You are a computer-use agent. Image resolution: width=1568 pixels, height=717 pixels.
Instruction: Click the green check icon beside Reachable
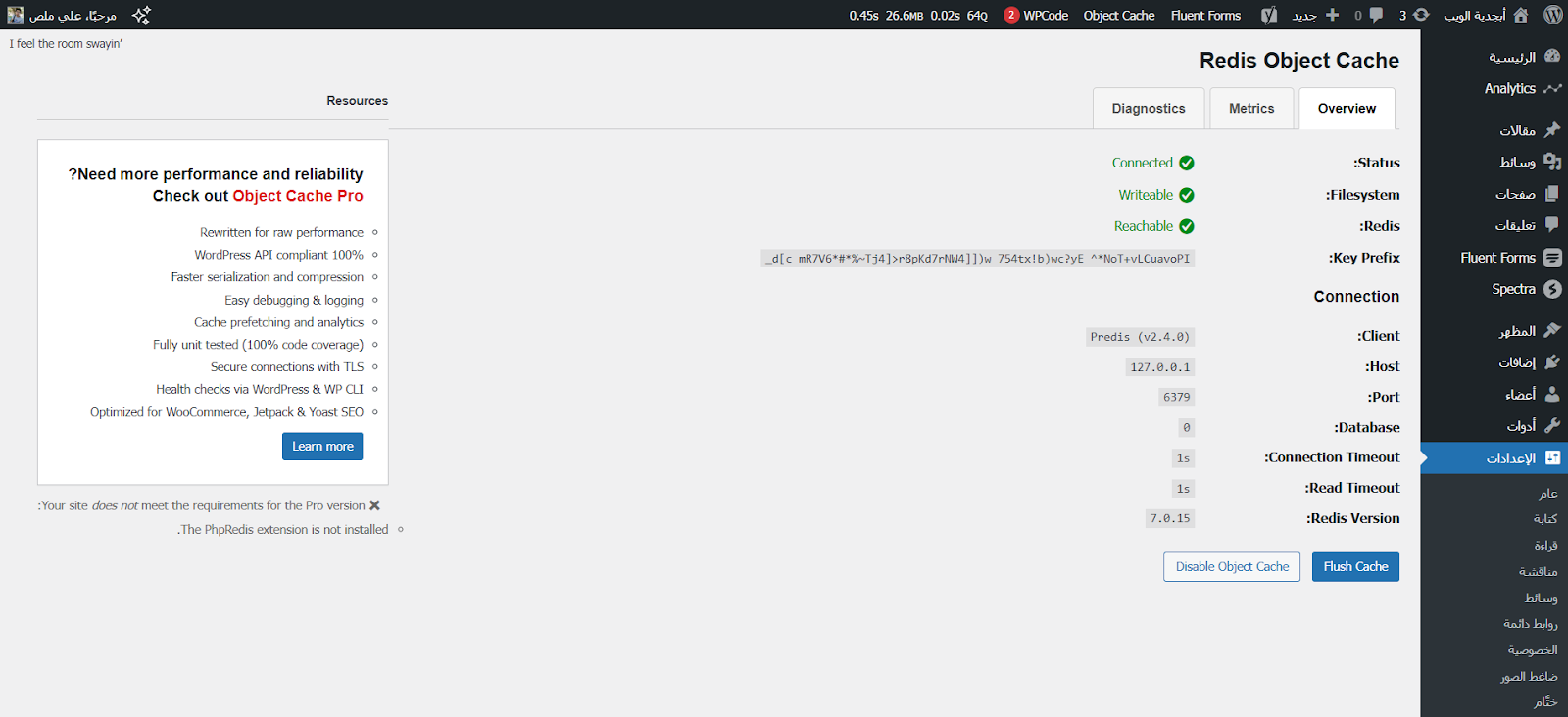point(1187,226)
